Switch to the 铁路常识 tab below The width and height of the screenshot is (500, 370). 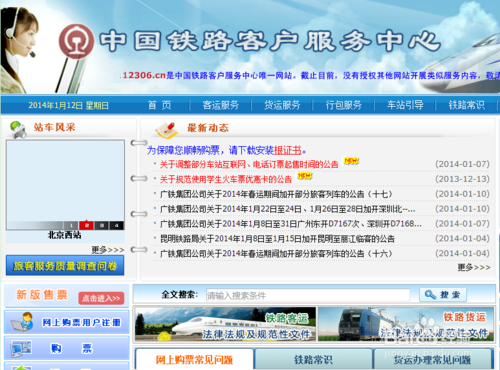pos(313,359)
